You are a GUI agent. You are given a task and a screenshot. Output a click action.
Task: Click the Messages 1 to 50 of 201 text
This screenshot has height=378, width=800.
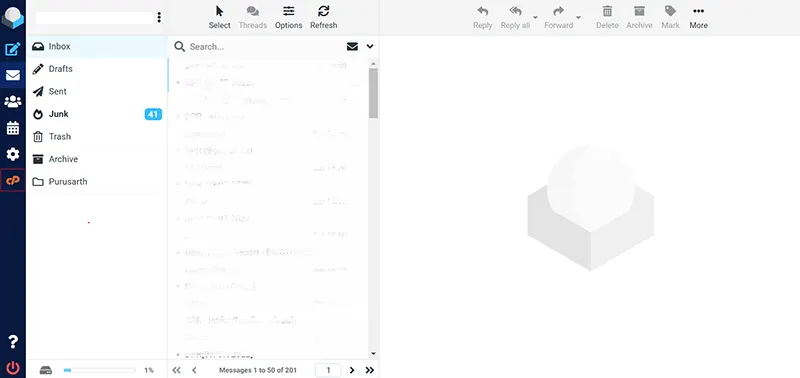click(x=258, y=370)
